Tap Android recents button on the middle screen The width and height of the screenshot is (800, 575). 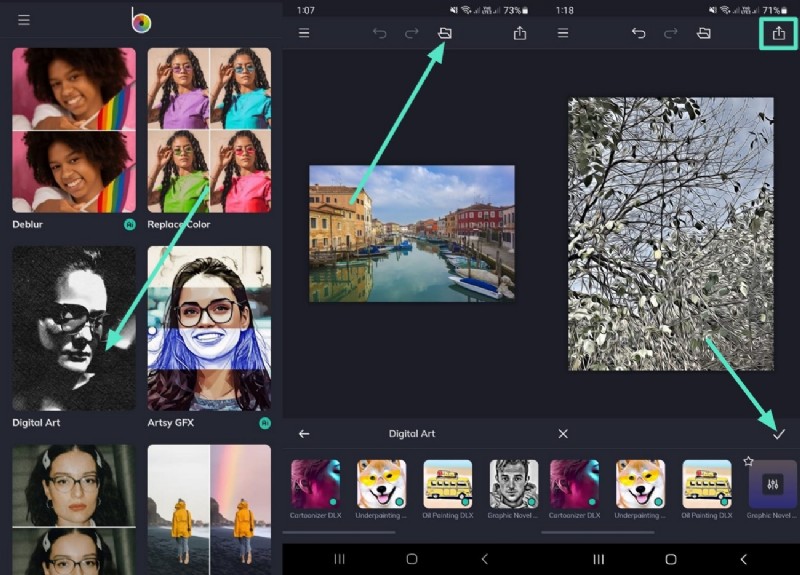tap(339, 559)
